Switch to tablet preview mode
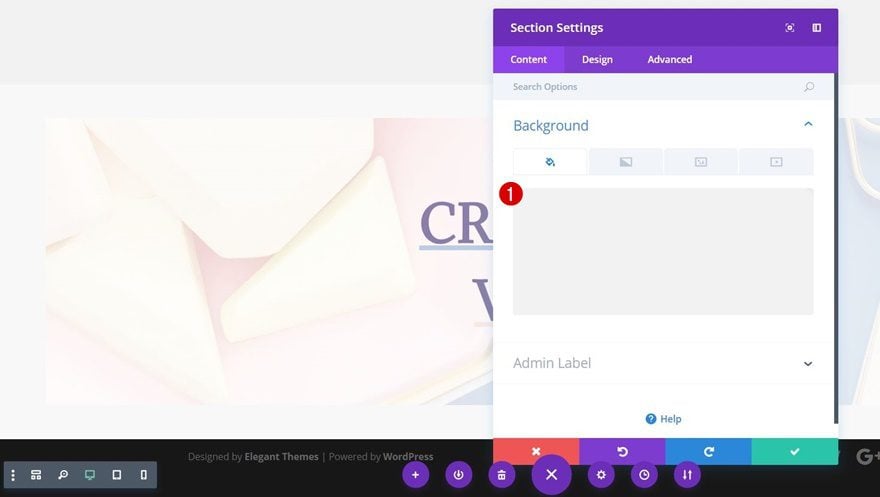The height and width of the screenshot is (497, 880). click(117, 475)
